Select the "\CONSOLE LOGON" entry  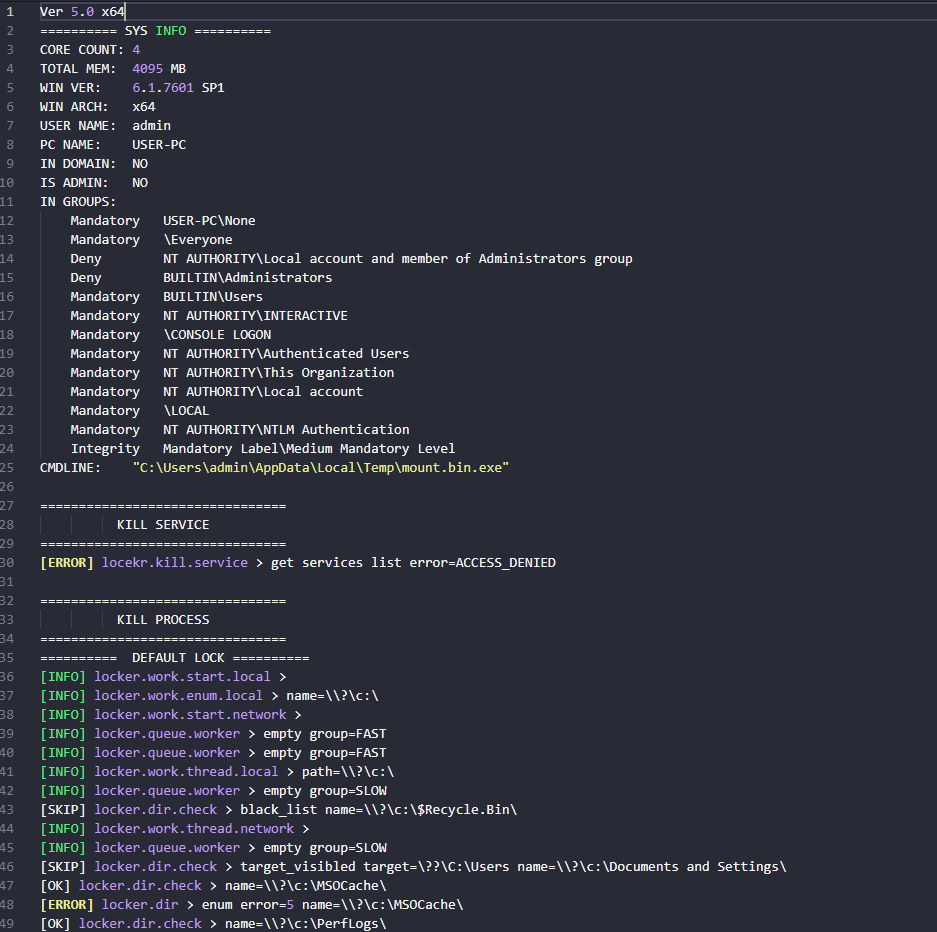point(217,335)
